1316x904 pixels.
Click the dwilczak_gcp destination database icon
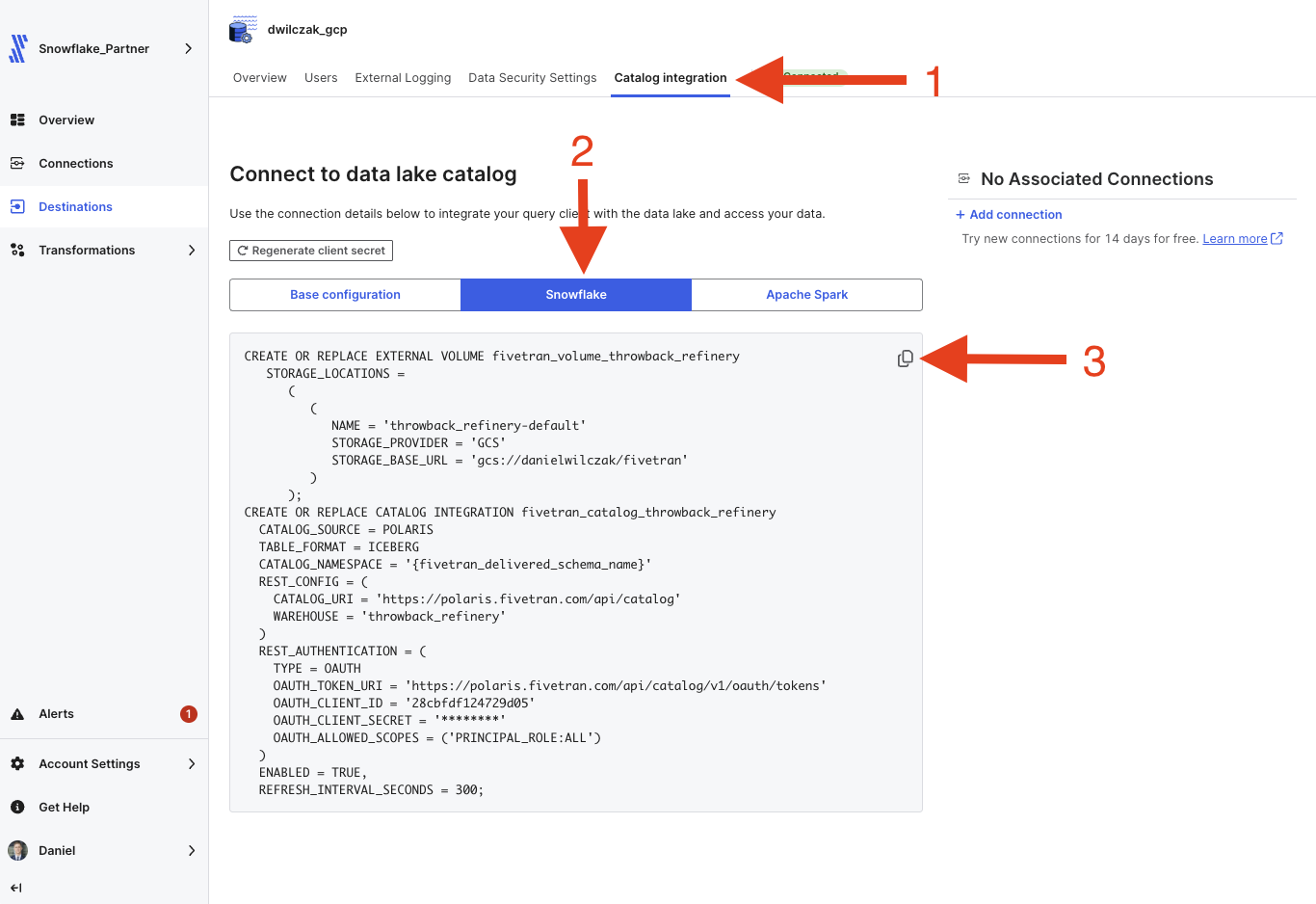point(243,30)
